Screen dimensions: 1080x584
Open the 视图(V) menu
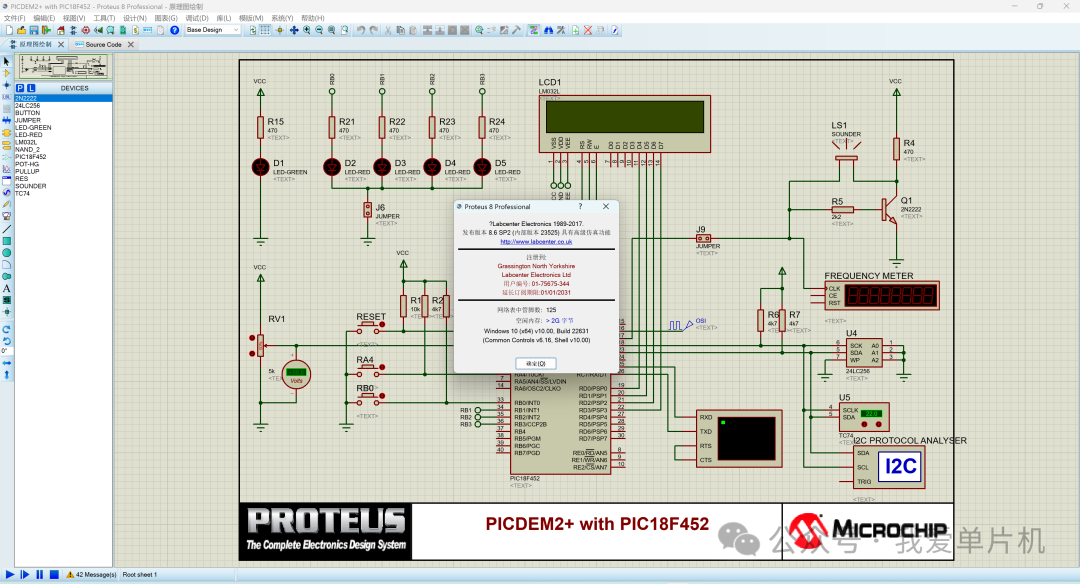coord(74,18)
